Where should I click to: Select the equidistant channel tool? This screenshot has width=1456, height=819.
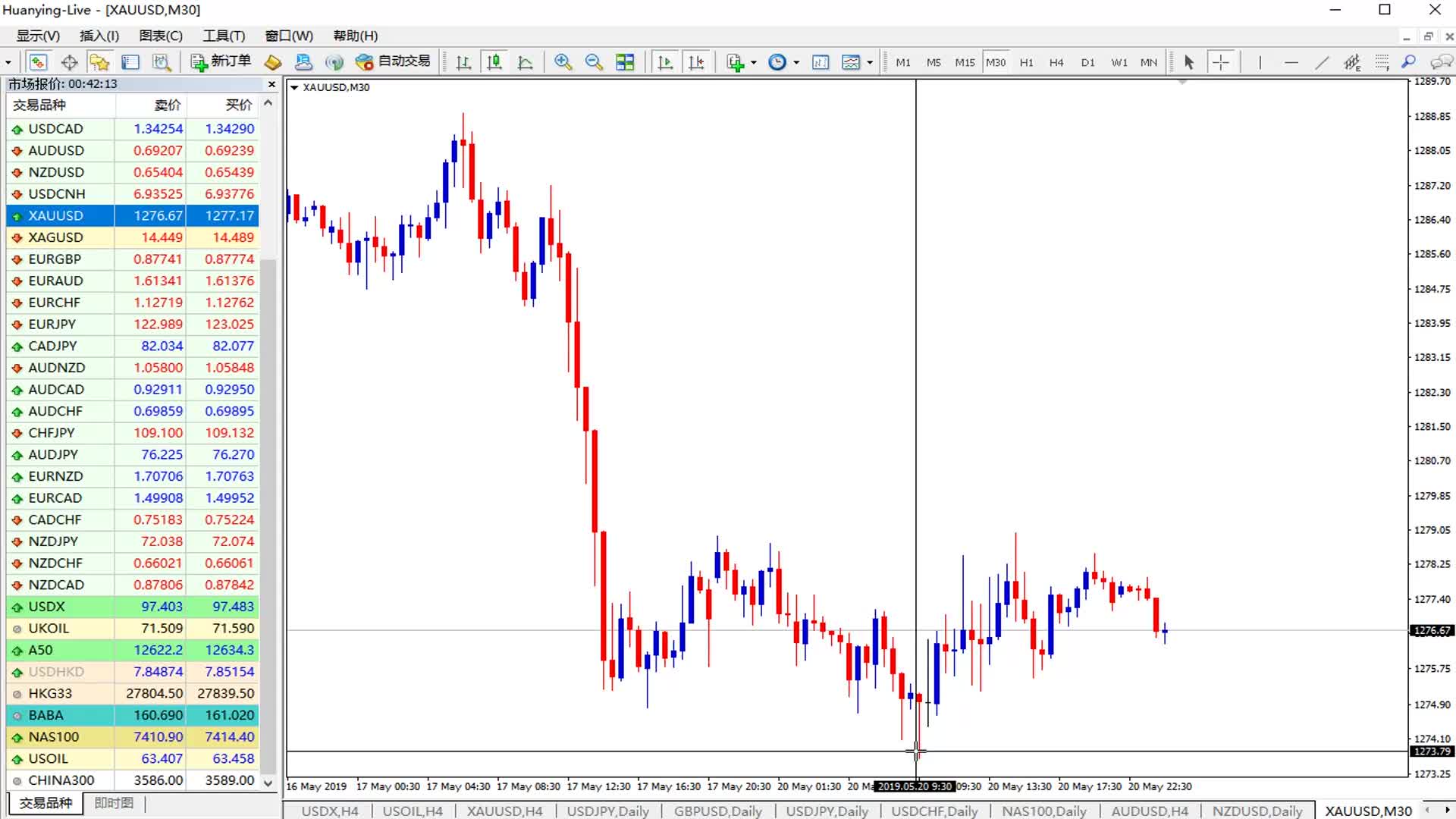tap(1352, 62)
